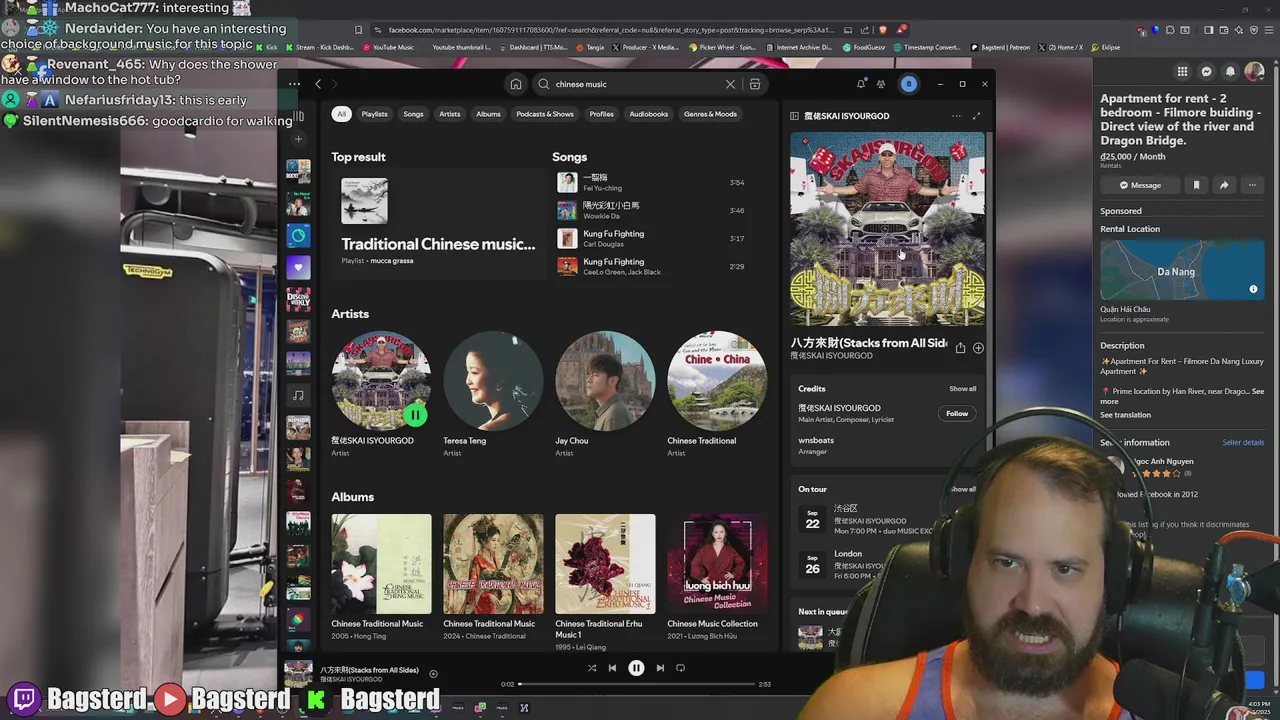Screen dimensions: 1280x720
Task: Create a playlist with the sidebar plus icon
Action: (x=298, y=139)
